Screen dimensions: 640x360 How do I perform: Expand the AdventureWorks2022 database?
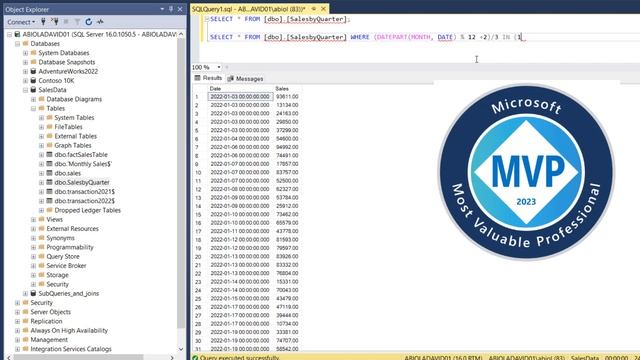pos(25,71)
